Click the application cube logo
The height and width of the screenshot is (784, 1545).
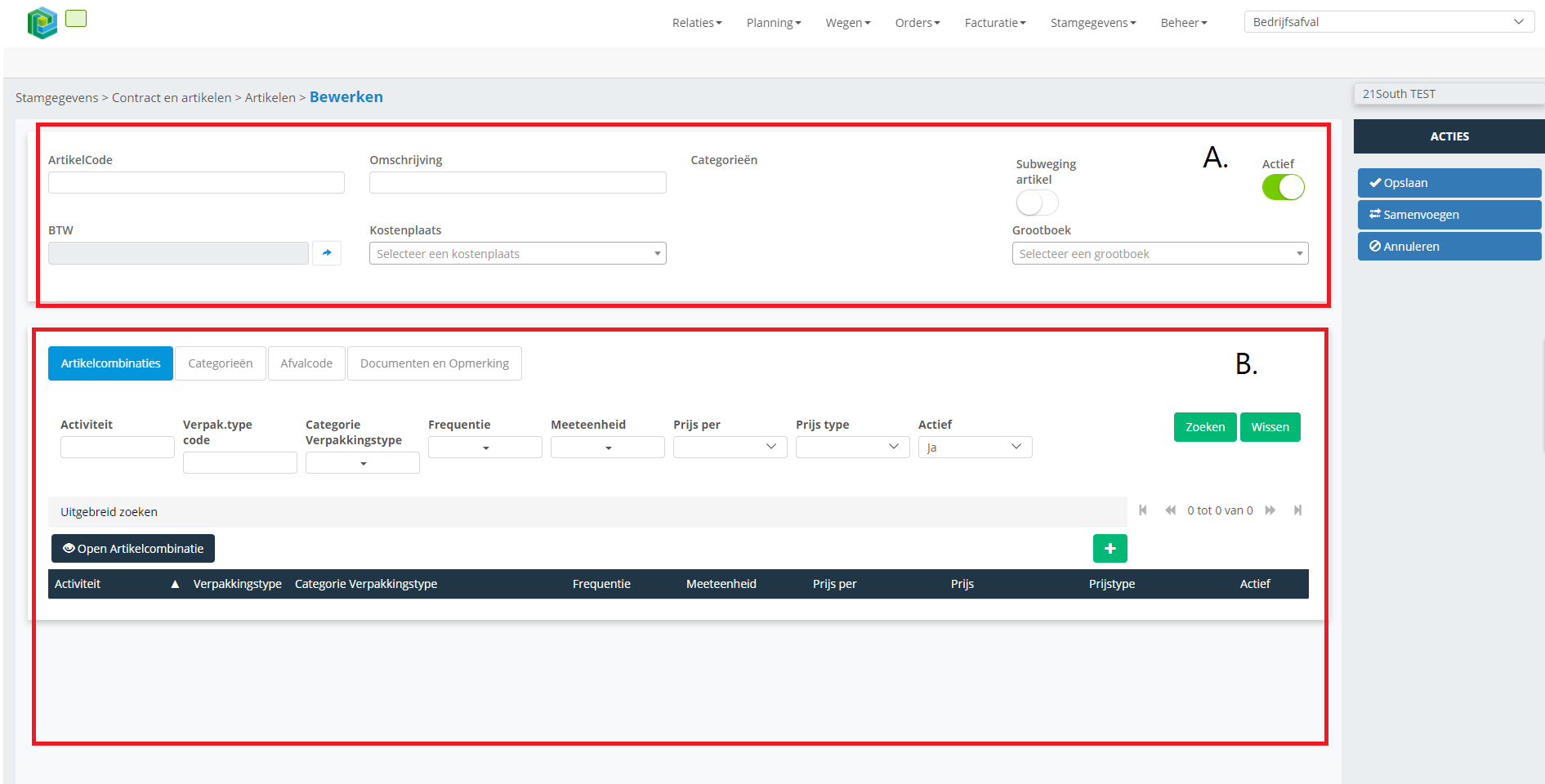click(42, 23)
